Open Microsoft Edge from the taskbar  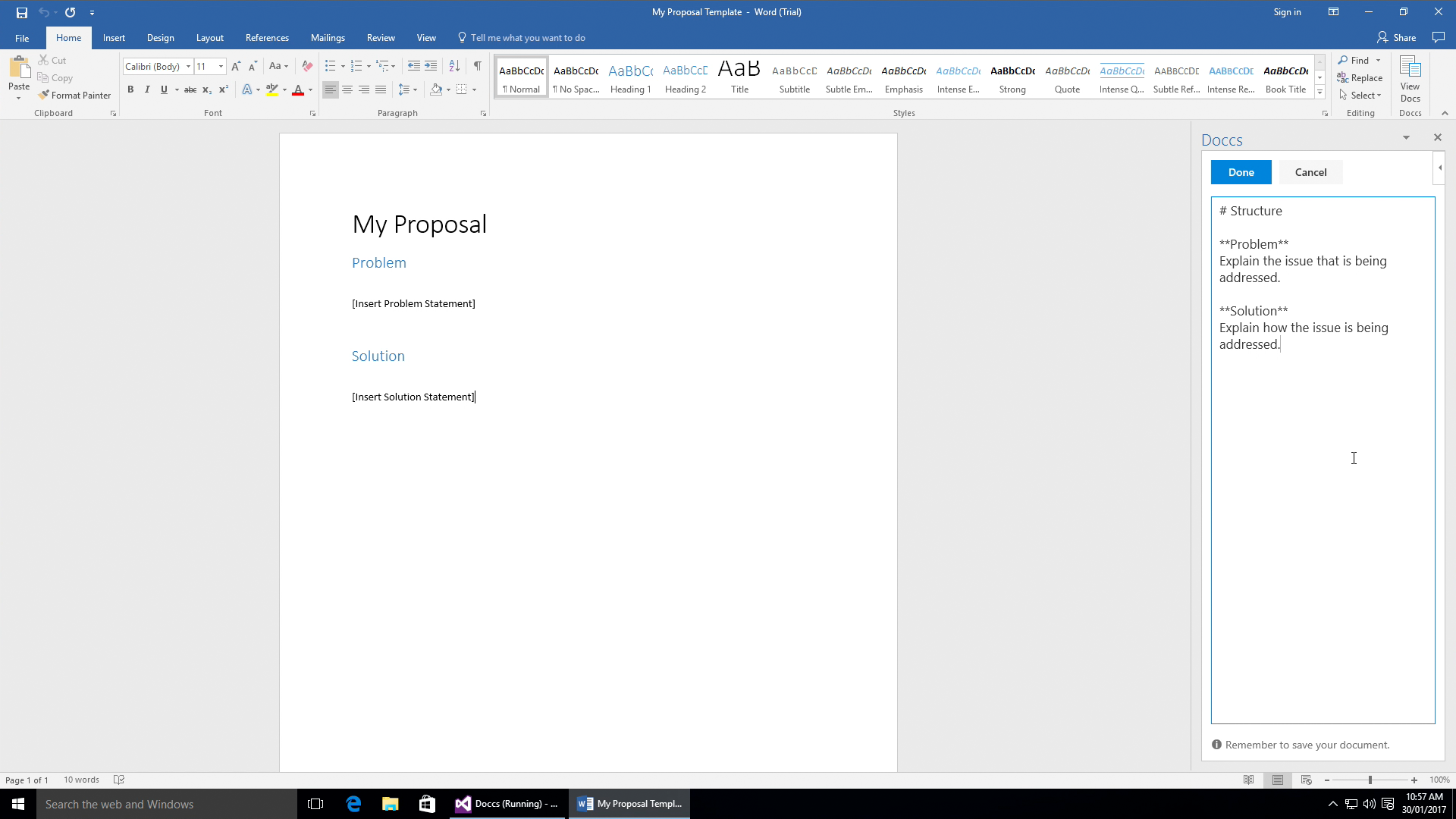(353, 804)
